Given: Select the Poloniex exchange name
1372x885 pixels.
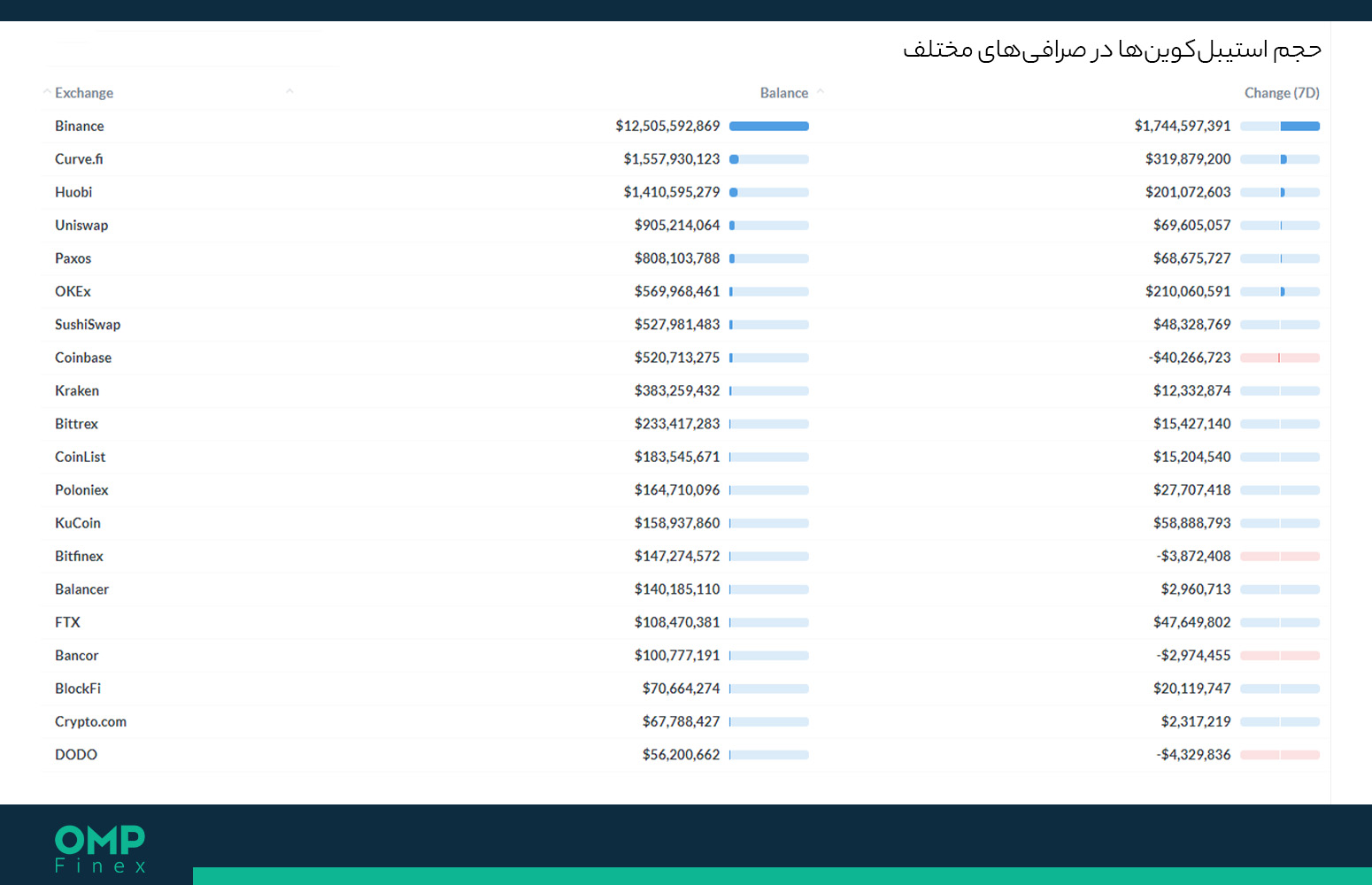Looking at the screenshot, I should pos(81,490).
